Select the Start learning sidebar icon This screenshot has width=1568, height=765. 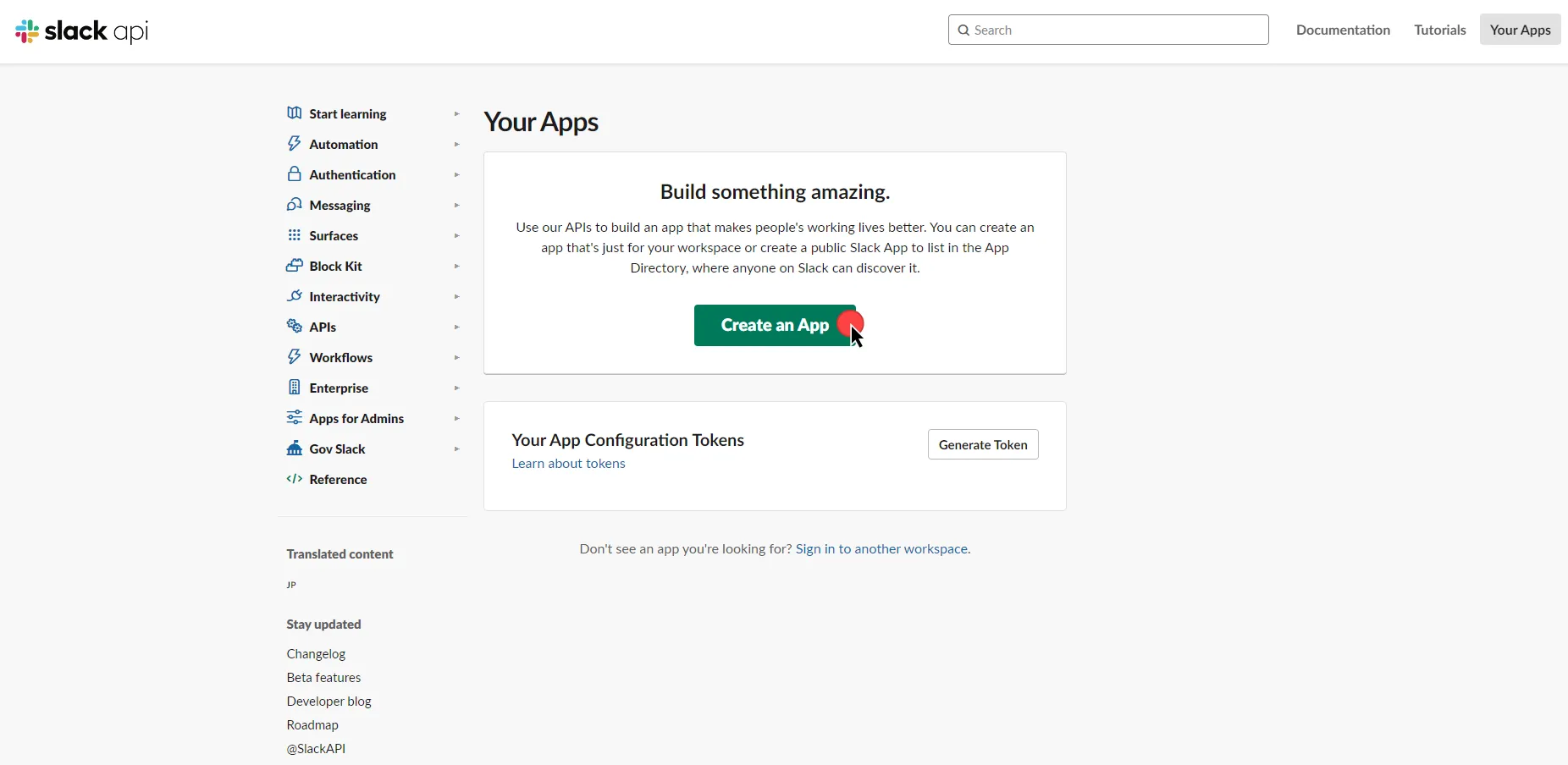click(x=294, y=113)
